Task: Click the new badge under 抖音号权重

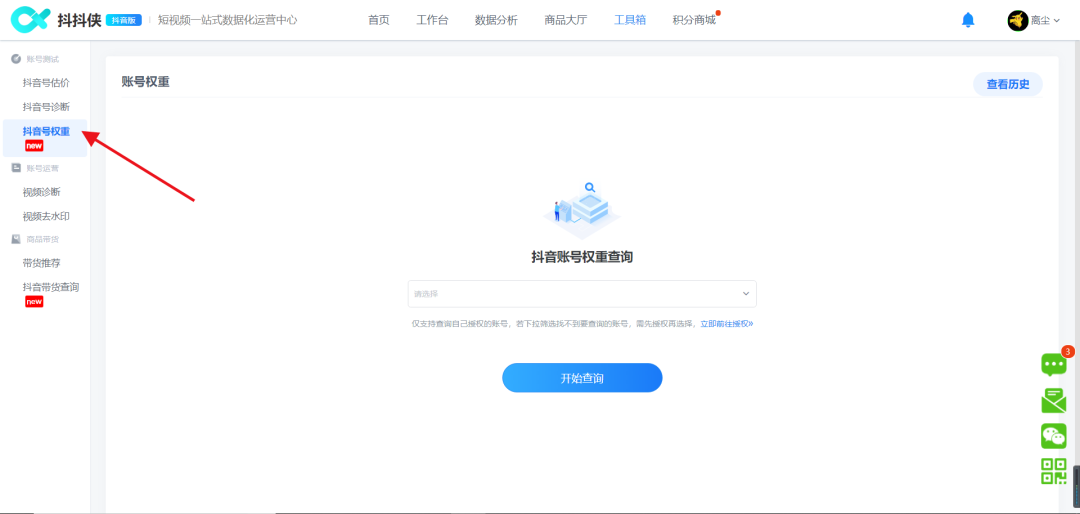Action: tap(34, 145)
